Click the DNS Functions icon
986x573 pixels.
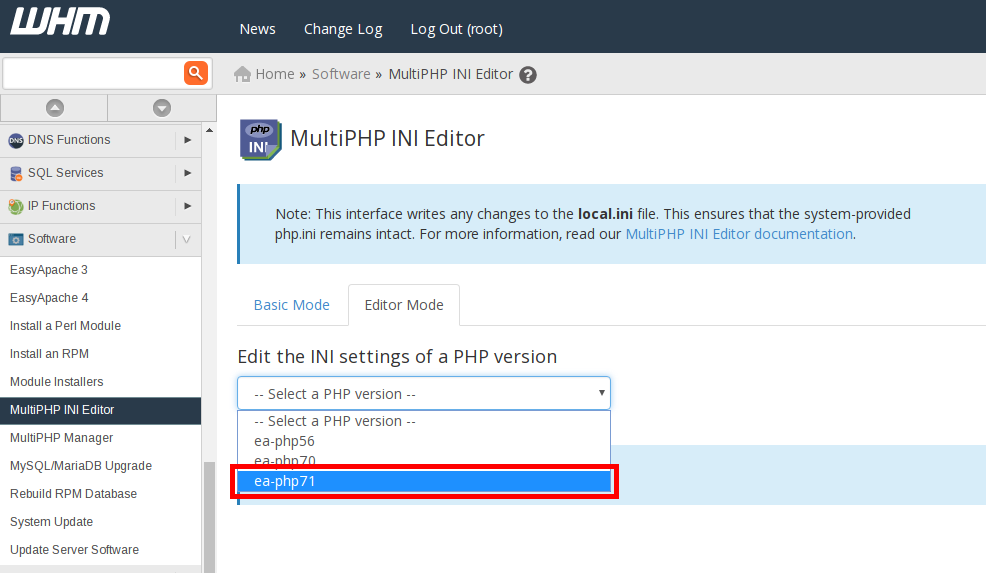tap(16, 141)
